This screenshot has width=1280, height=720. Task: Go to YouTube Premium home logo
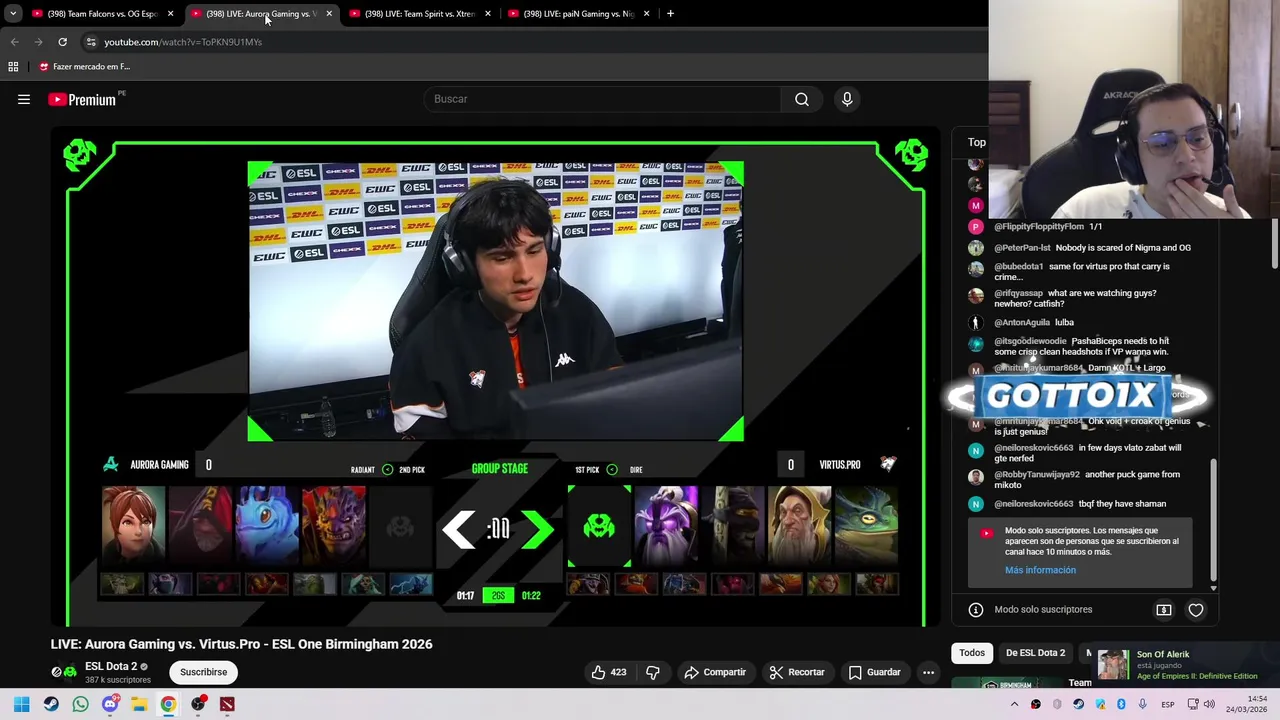(82, 99)
